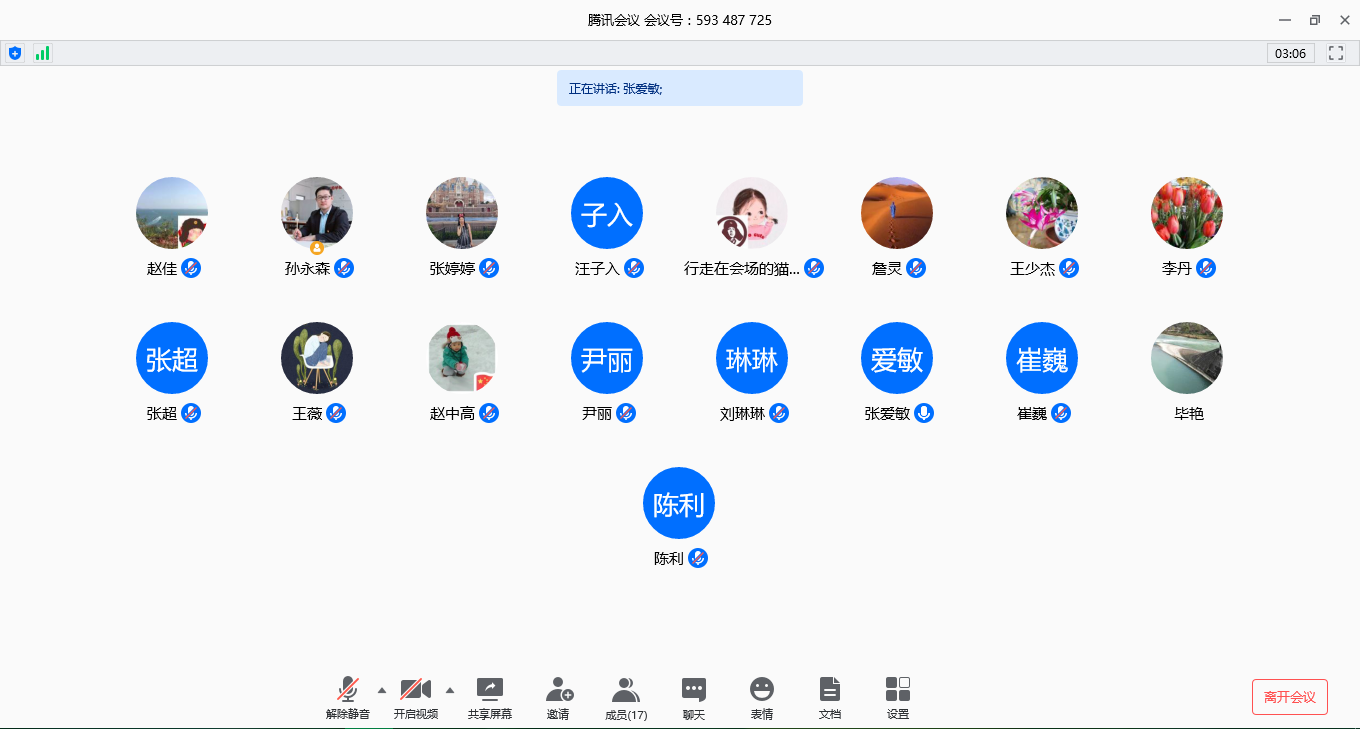Click the leave meeting button
This screenshot has width=1360, height=729.
point(1289,697)
